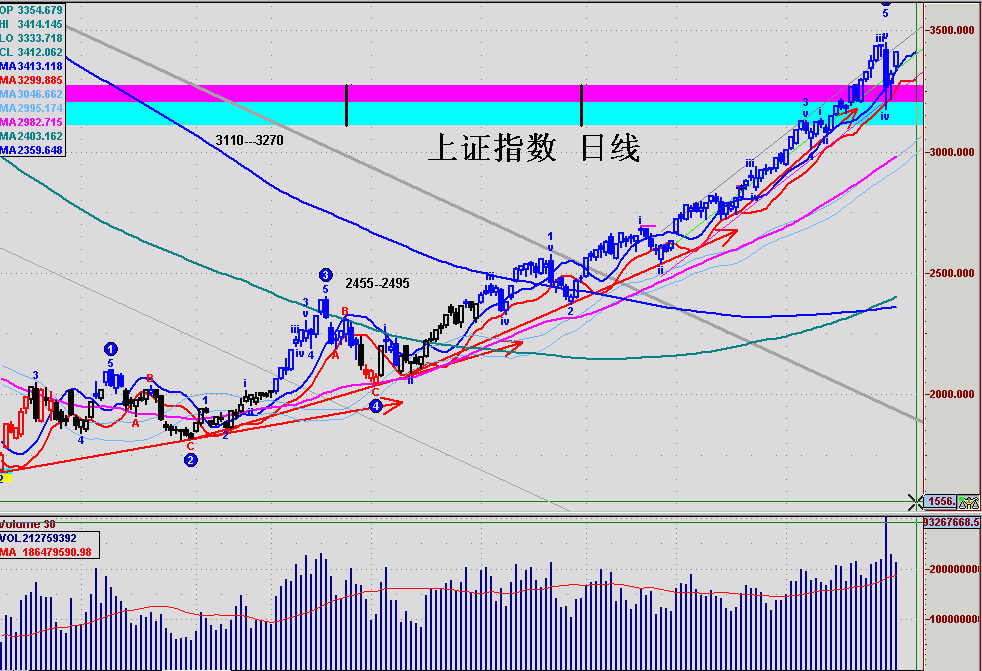The image size is (982, 671).
Task: Select the MA 3046.662 legend entry
Action: (31, 94)
